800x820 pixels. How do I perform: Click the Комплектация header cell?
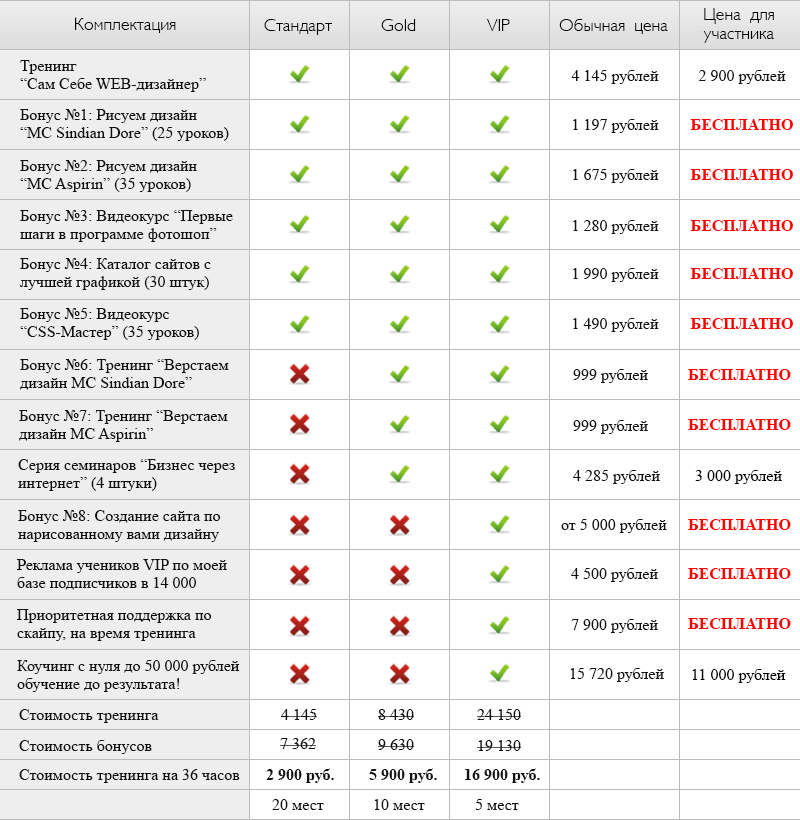(125, 25)
